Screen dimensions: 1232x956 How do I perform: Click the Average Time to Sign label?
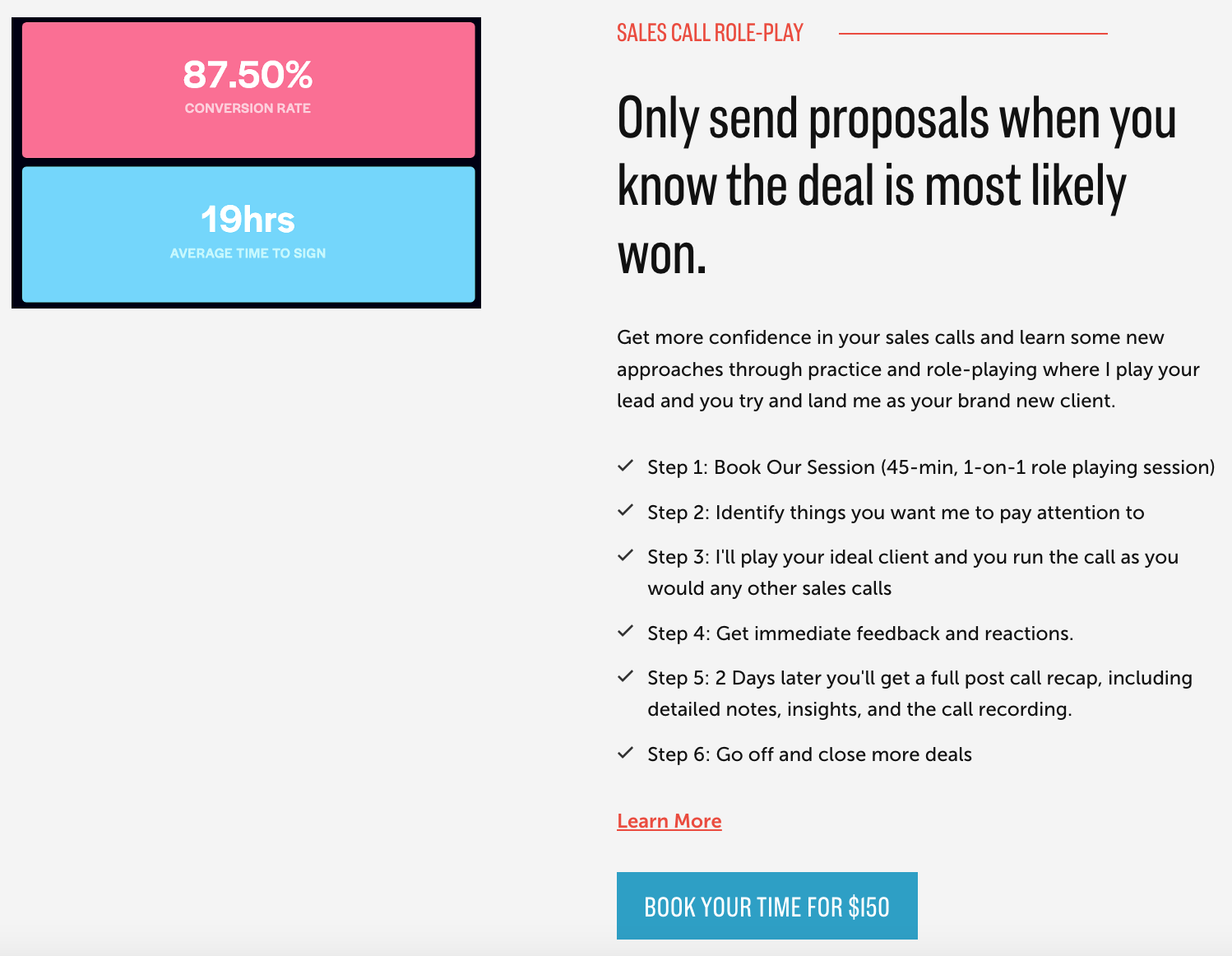248,253
